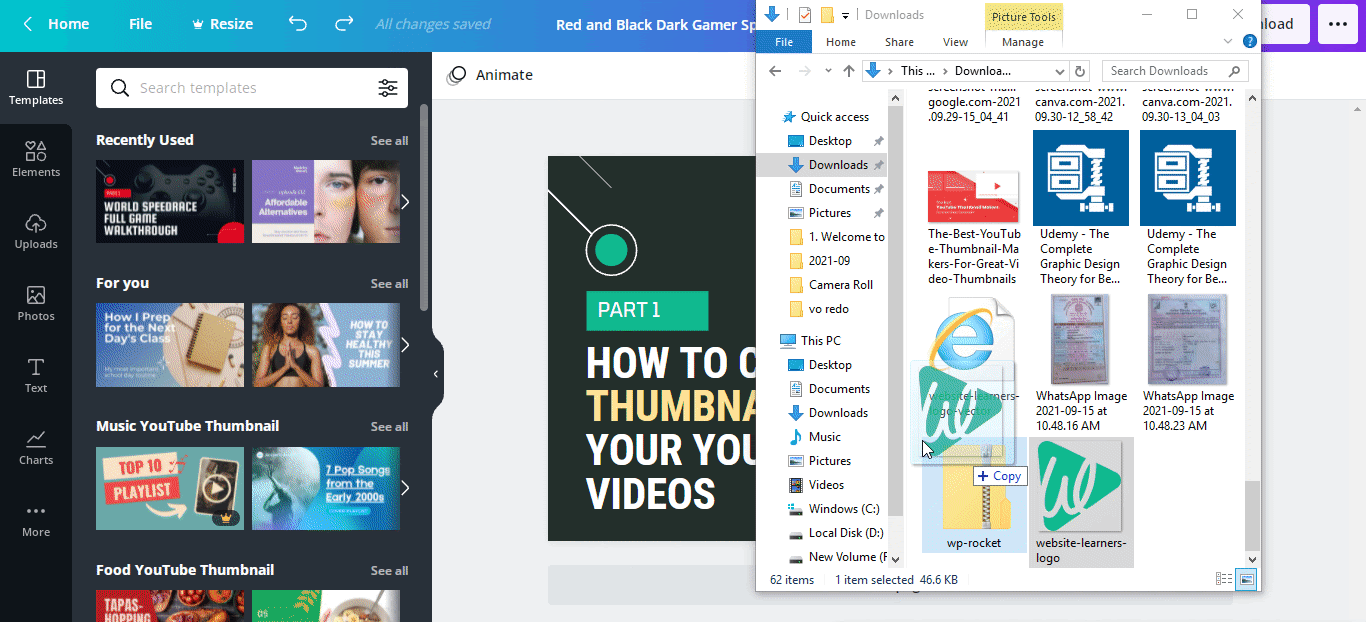The width and height of the screenshot is (1366, 622).
Task: Expand the For you row with its arrow
Action: click(405, 345)
